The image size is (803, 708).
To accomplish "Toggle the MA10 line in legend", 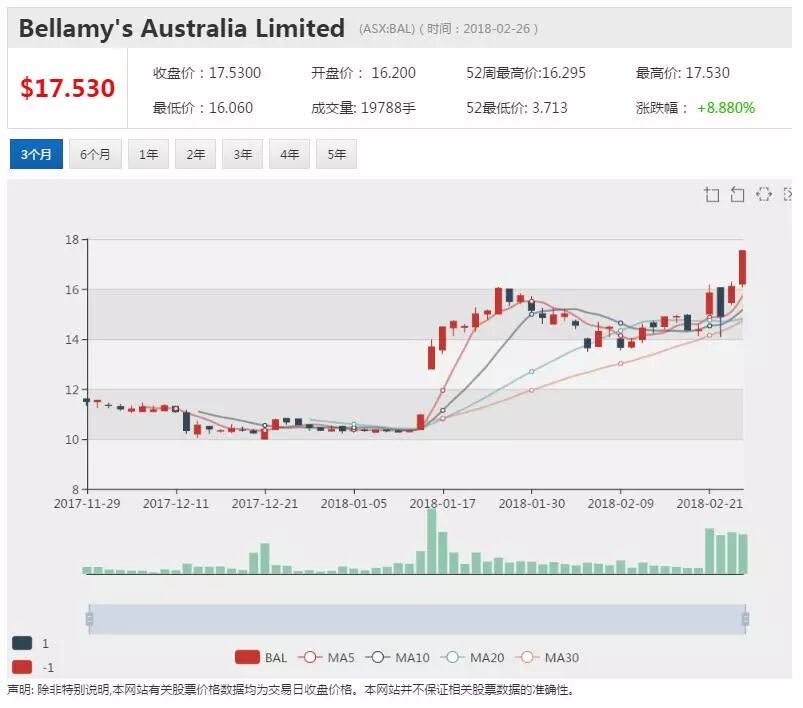I will pos(397,657).
